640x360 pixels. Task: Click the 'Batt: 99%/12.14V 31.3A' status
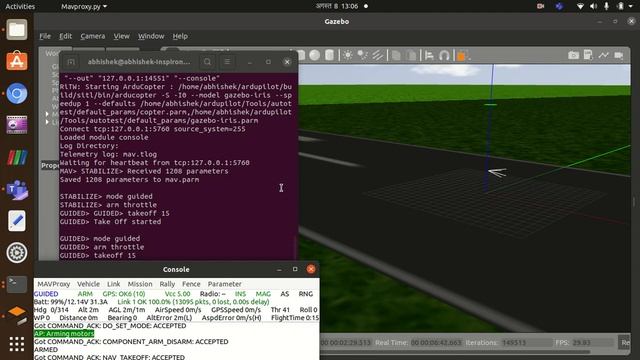[x=71, y=302]
